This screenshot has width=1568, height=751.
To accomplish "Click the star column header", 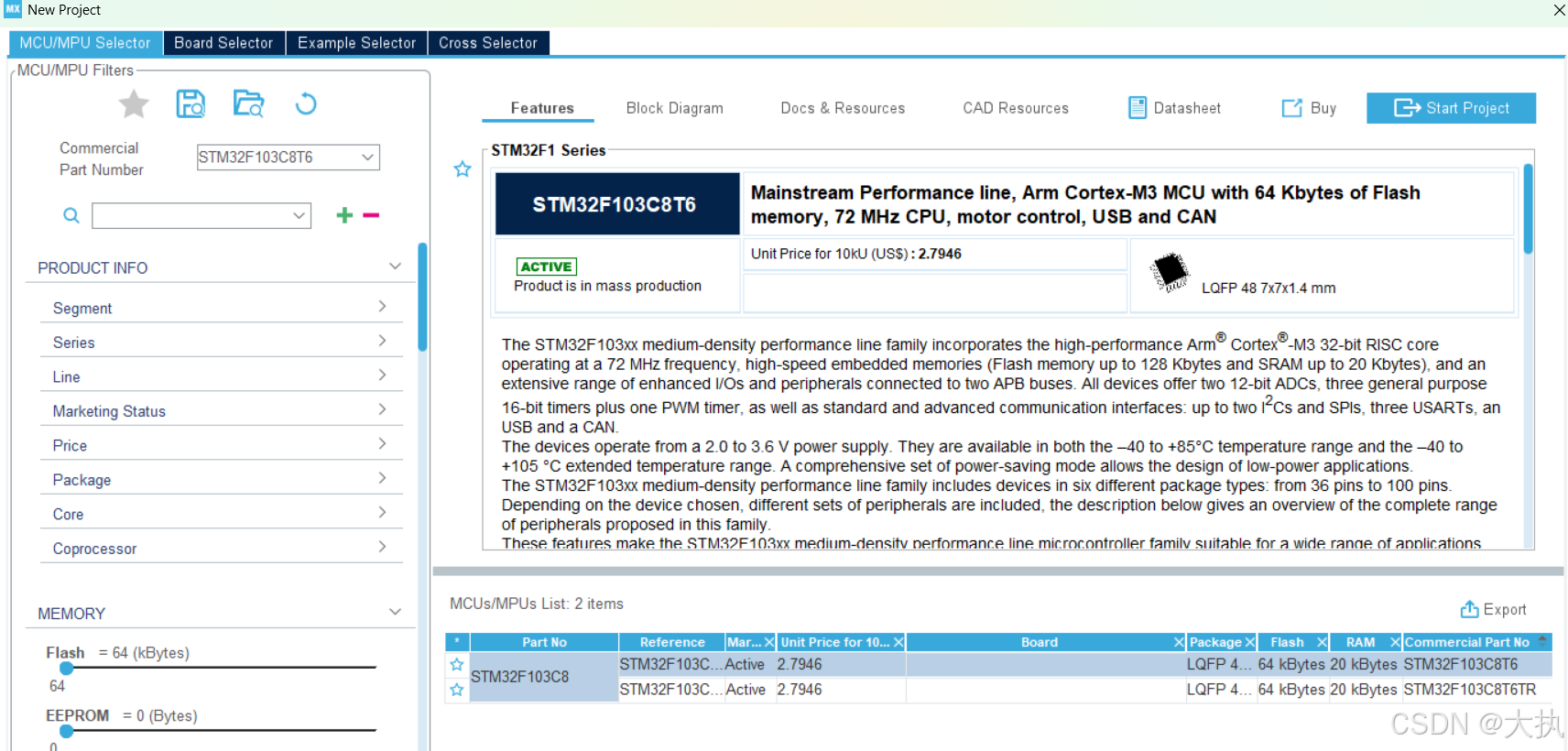I will (457, 642).
